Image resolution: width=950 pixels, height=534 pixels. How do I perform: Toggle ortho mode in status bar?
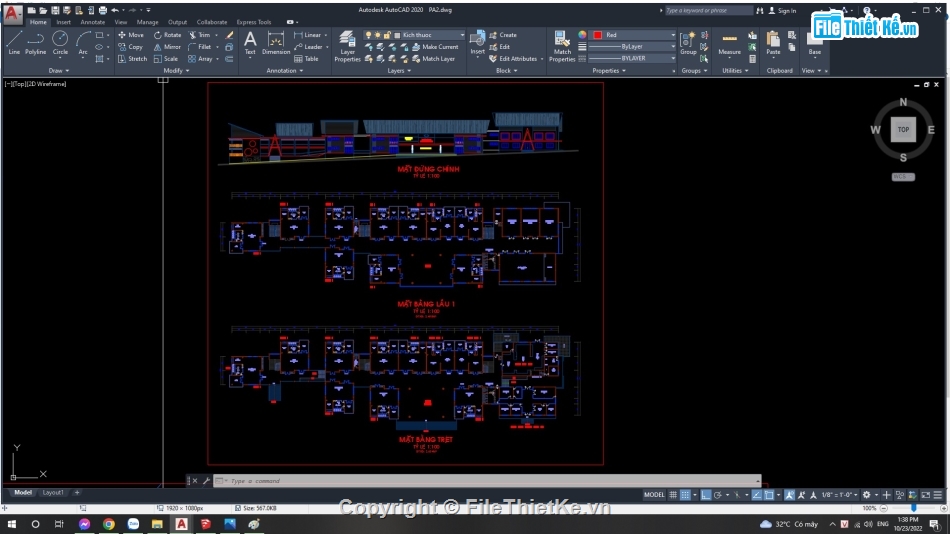pyautogui.click(x=706, y=495)
